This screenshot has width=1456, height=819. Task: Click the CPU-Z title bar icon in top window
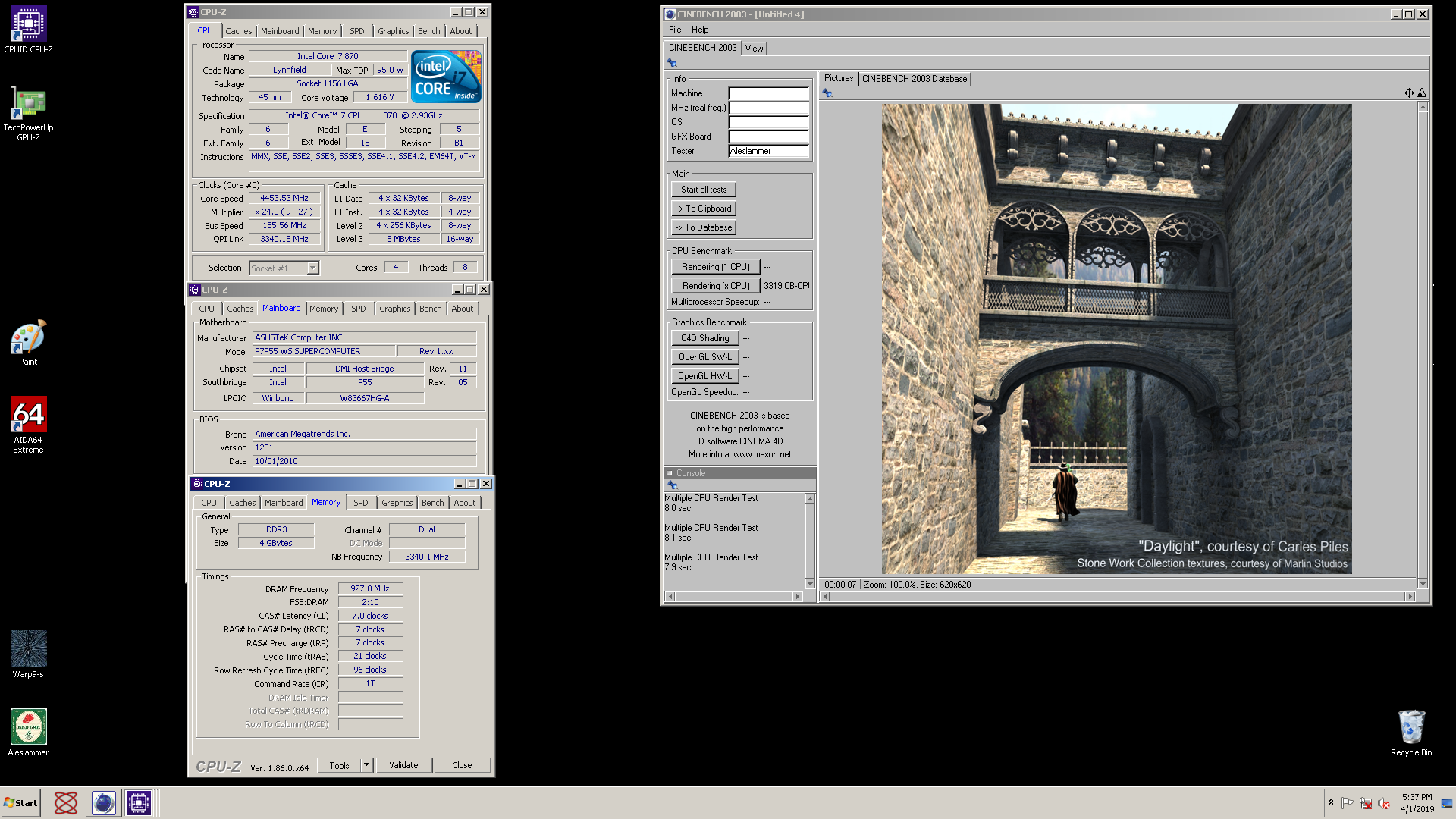(193, 12)
